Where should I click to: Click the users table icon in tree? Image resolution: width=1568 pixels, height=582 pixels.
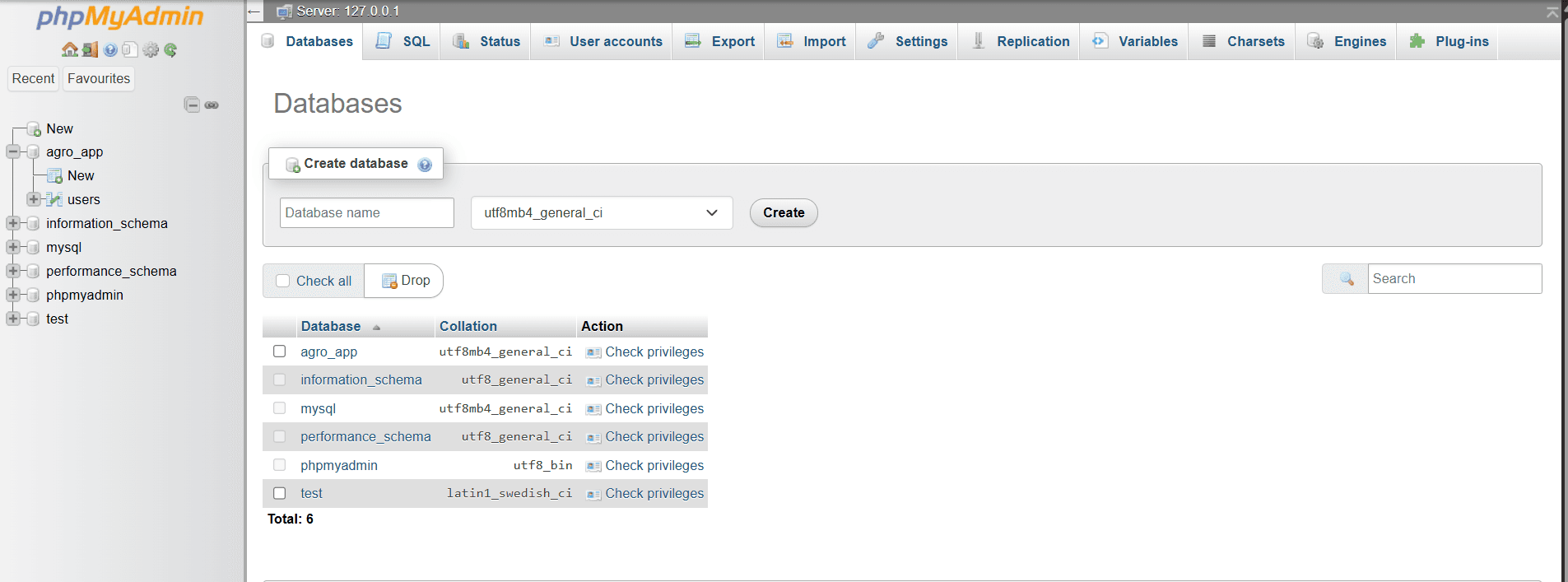[x=54, y=199]
